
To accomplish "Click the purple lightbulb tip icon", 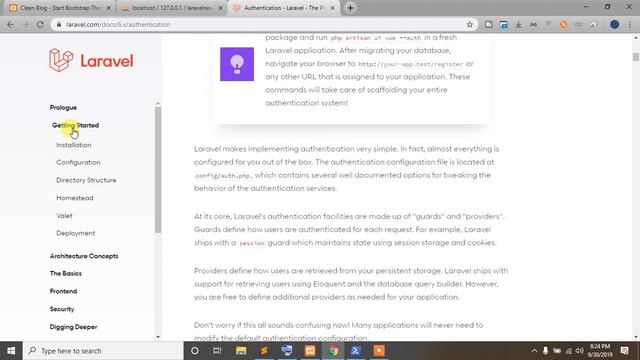I will [237, 64].
